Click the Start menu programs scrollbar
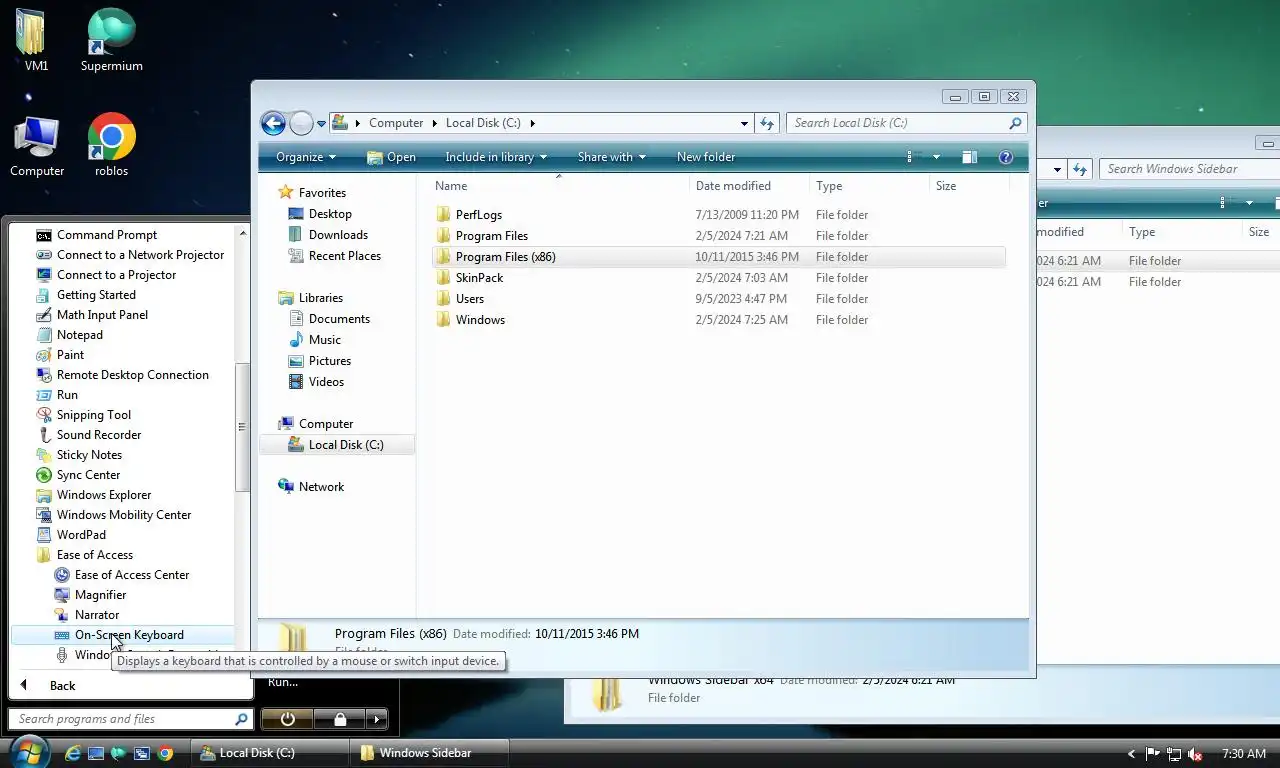The image size is (1280, 768). pyautogui.click(x=241, y=427)
